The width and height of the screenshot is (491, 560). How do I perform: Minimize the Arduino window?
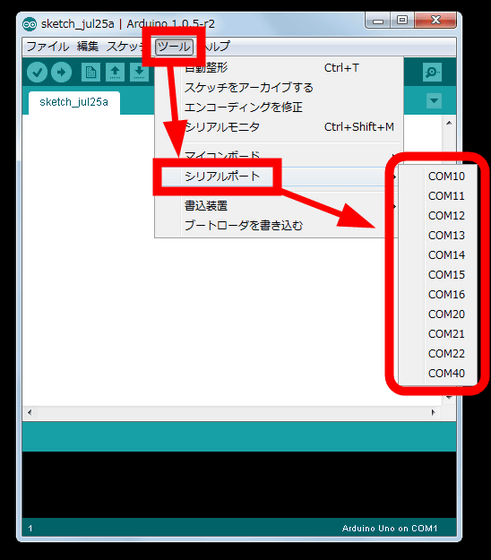tap(378, 21)
